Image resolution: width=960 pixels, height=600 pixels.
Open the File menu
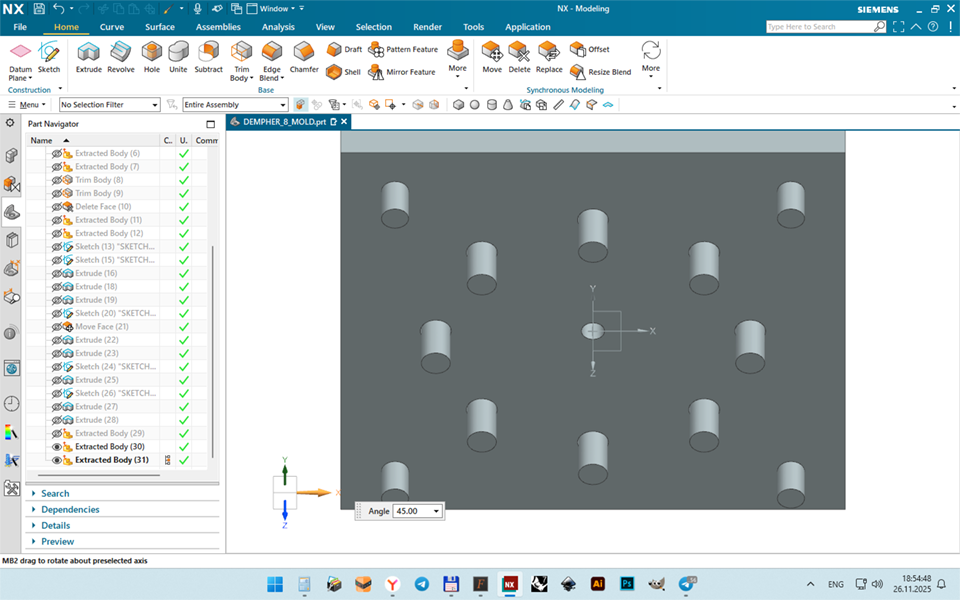pyautogui.click(x=20, y=27)
